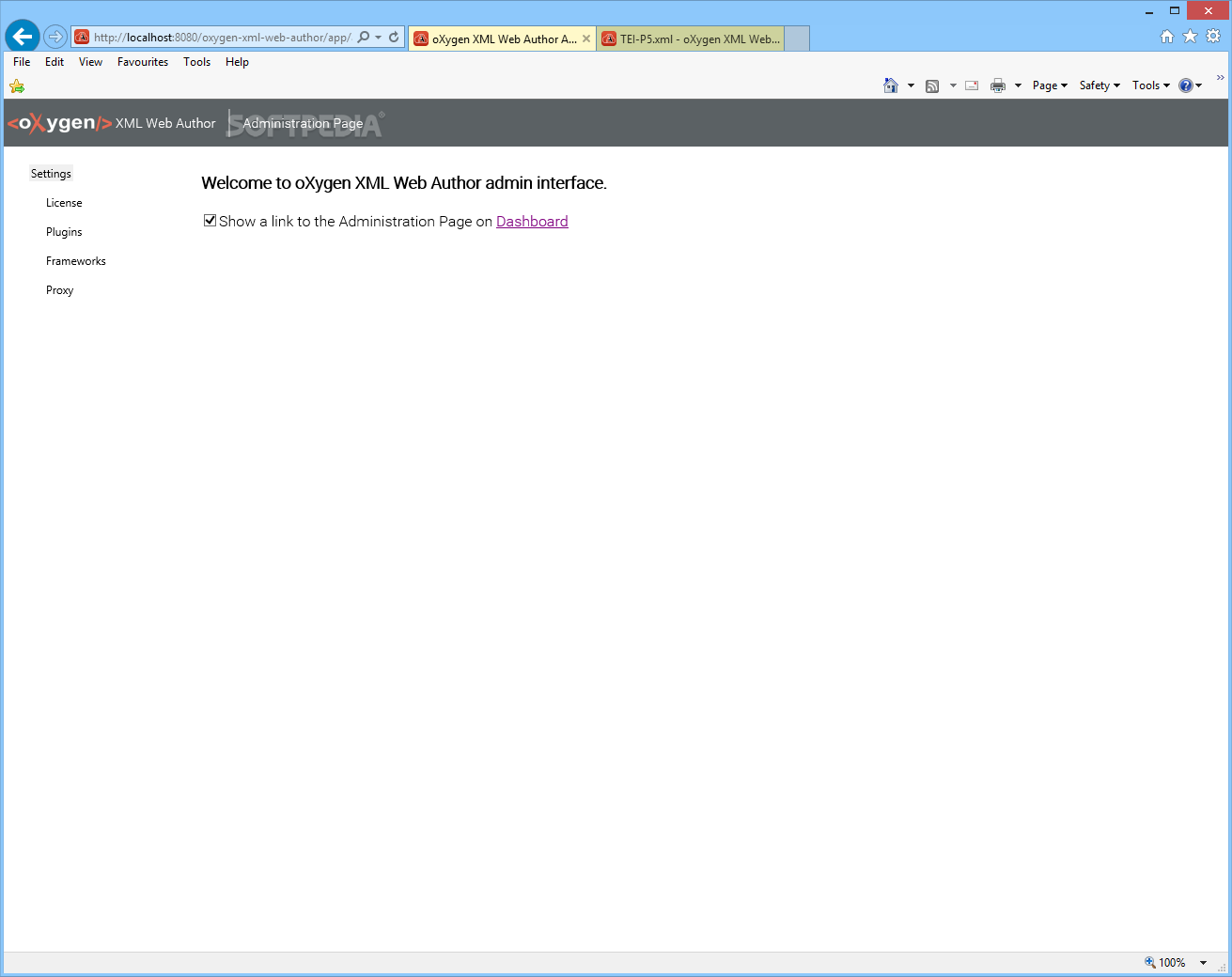
Task: Click the zoom magnifier icon in status bar
Action: tap(1149, 962)
